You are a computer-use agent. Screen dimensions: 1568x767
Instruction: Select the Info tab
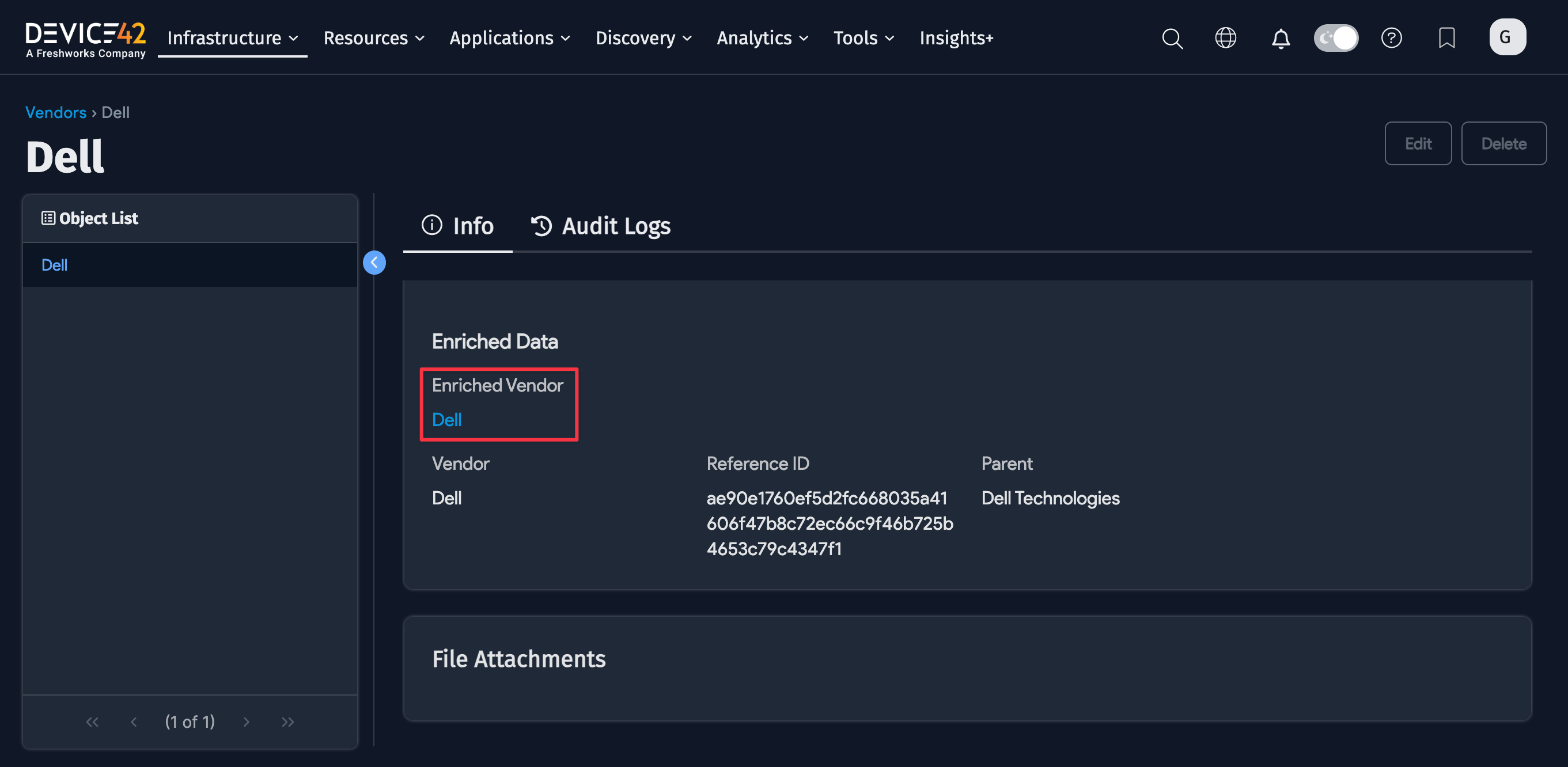click(458, 226)
